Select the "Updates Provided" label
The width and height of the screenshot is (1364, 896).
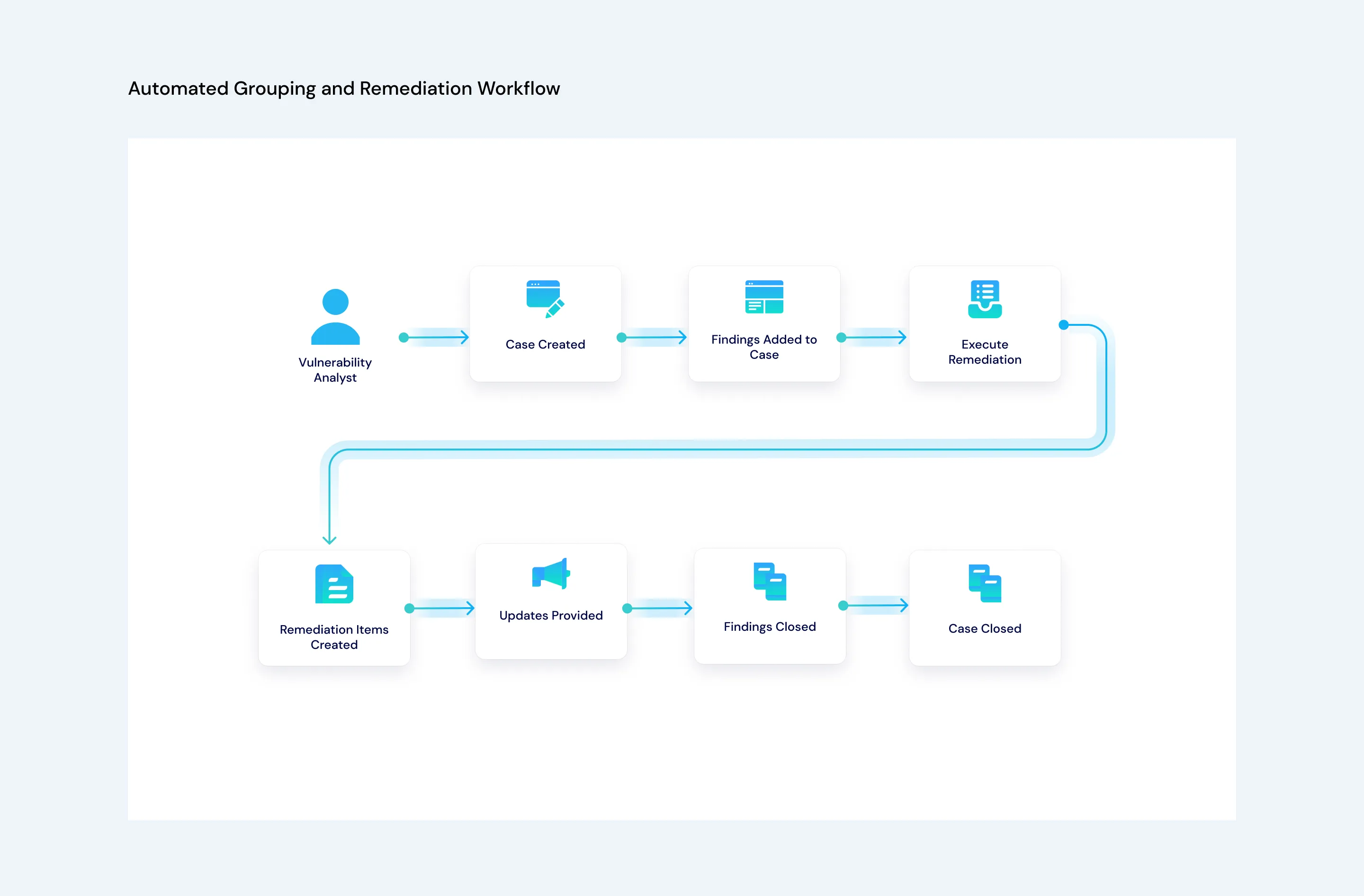pyautogui.click(x=551, y=615)
